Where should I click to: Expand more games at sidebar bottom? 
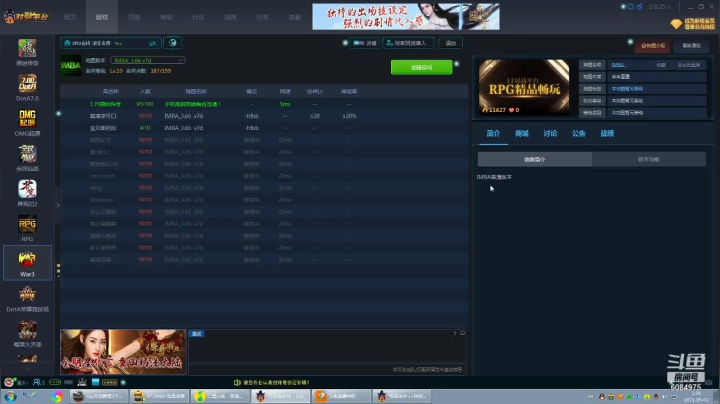27,369
